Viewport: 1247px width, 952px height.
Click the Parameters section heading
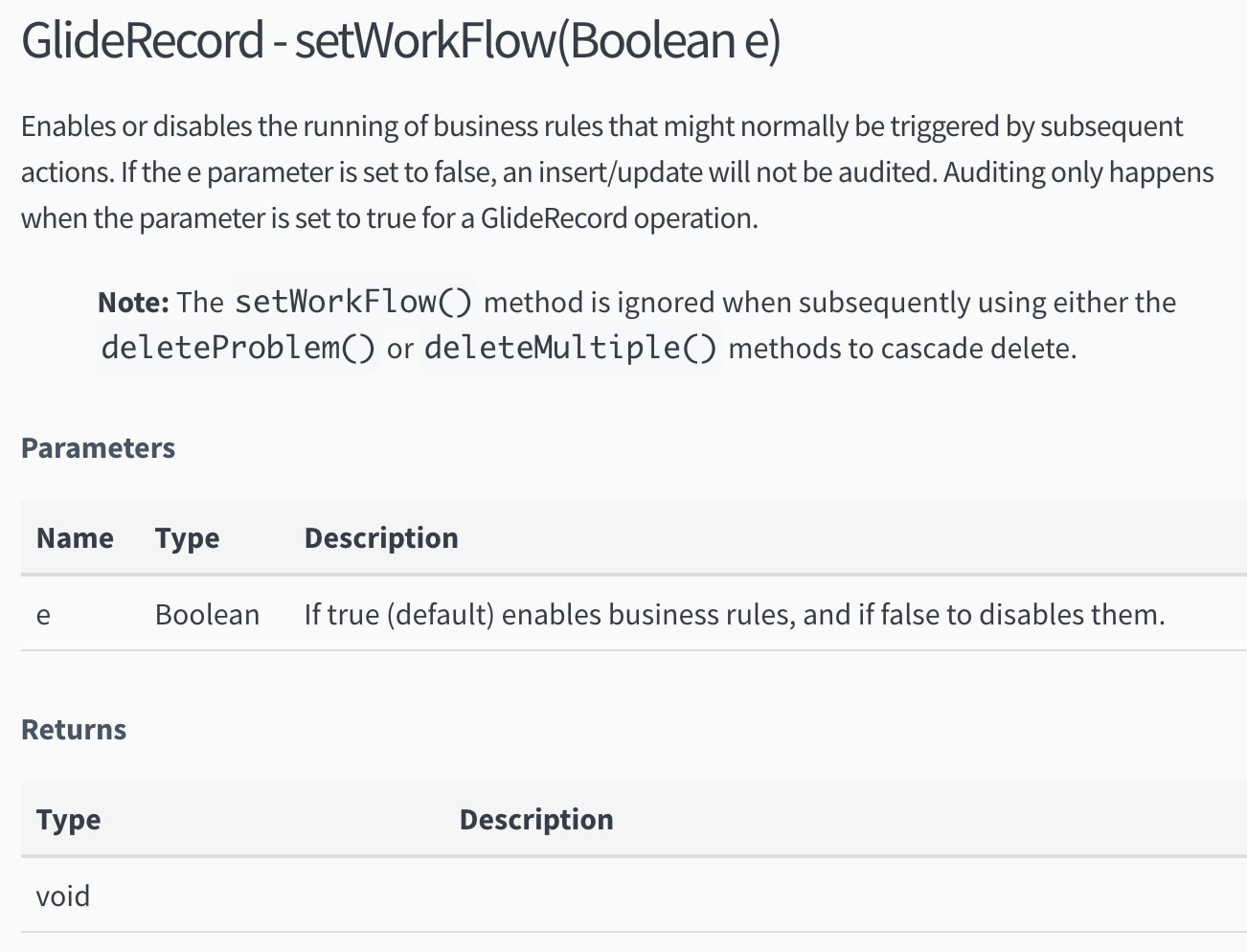[x=98, y=448]
